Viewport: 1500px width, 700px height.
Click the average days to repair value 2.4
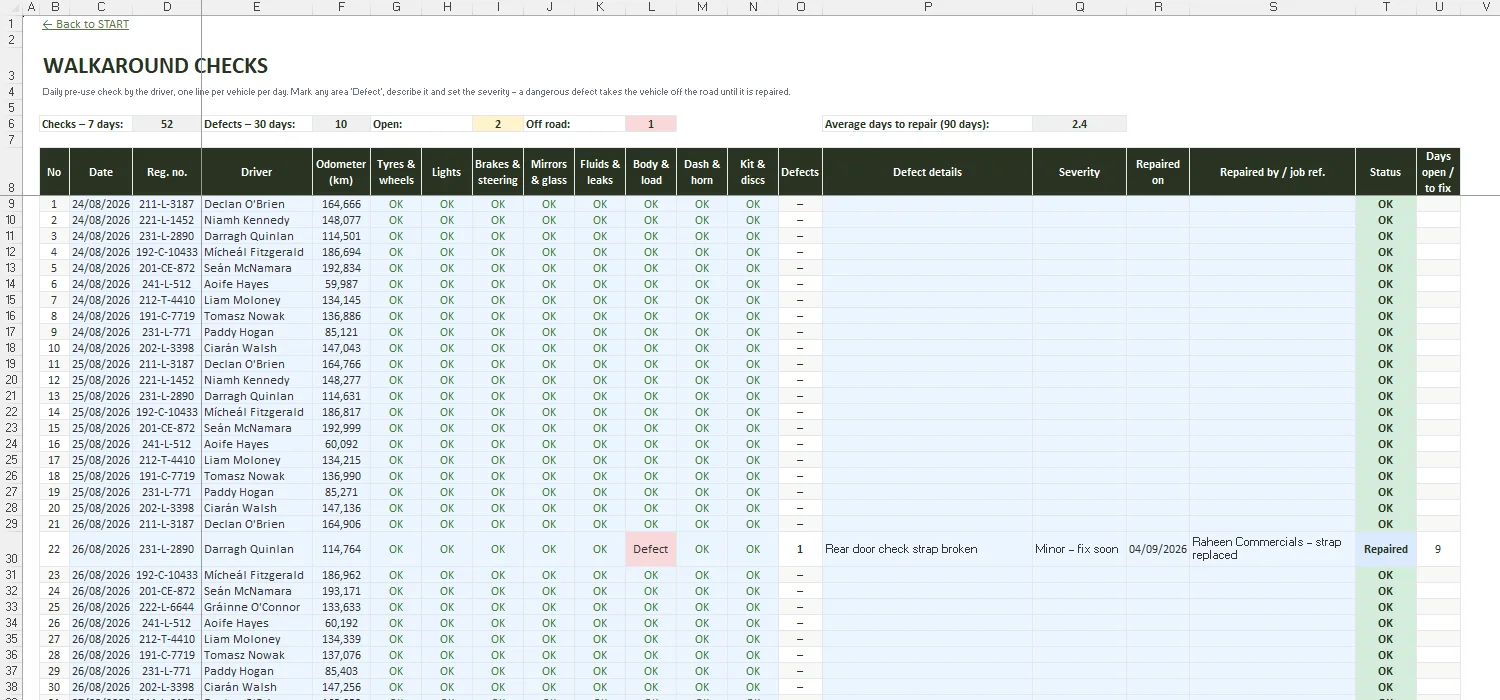[x=1079, y=124]
